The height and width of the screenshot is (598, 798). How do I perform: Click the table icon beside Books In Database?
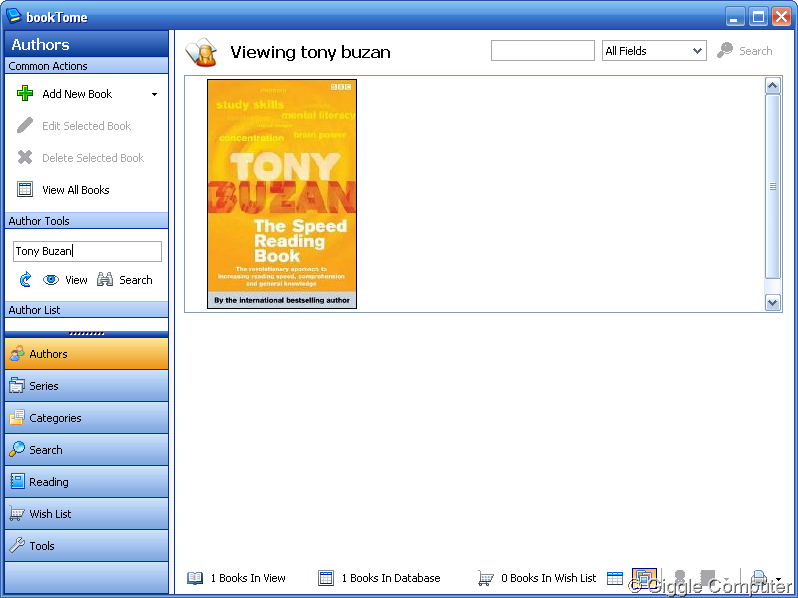click(326, 578)
